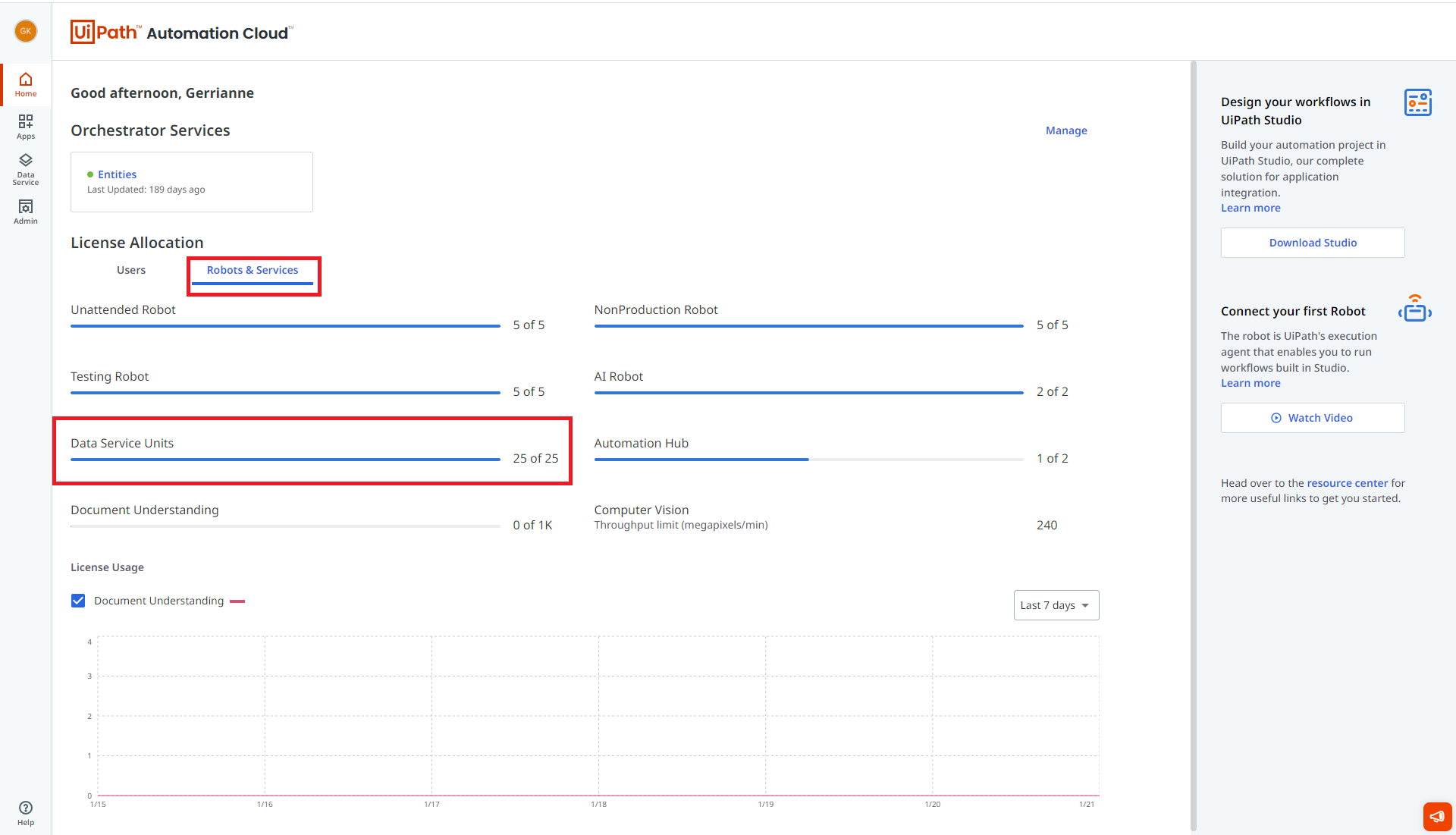
Task: Open Admin in the sidebar
Action: coord(26,212)
